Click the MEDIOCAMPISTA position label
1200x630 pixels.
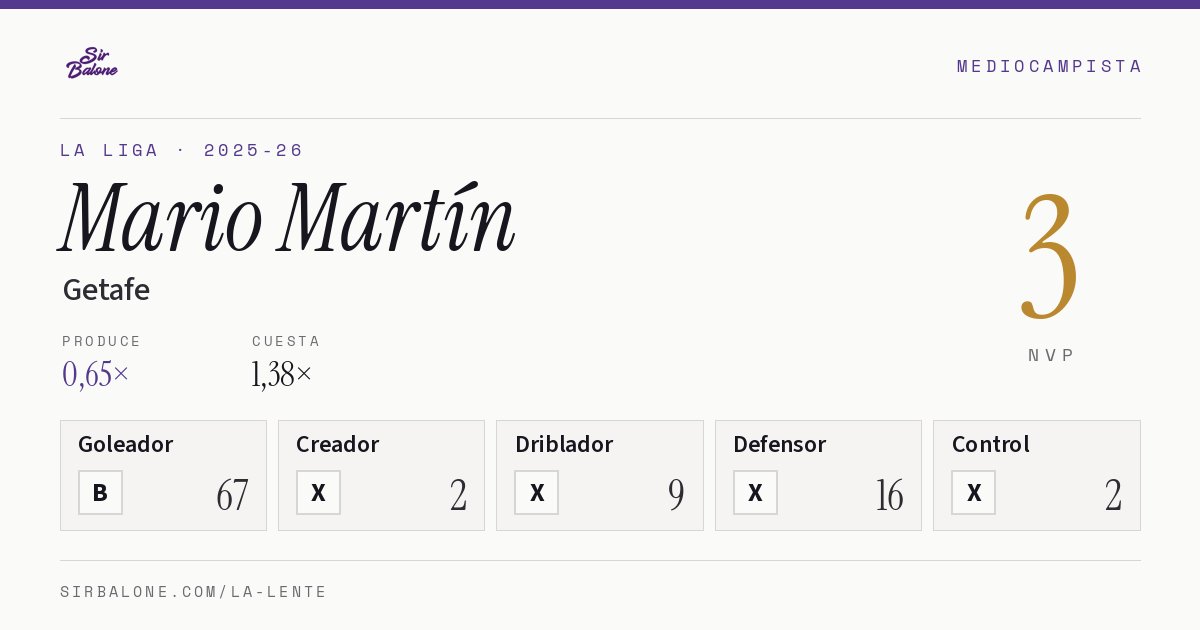(x=1049, y=66)
